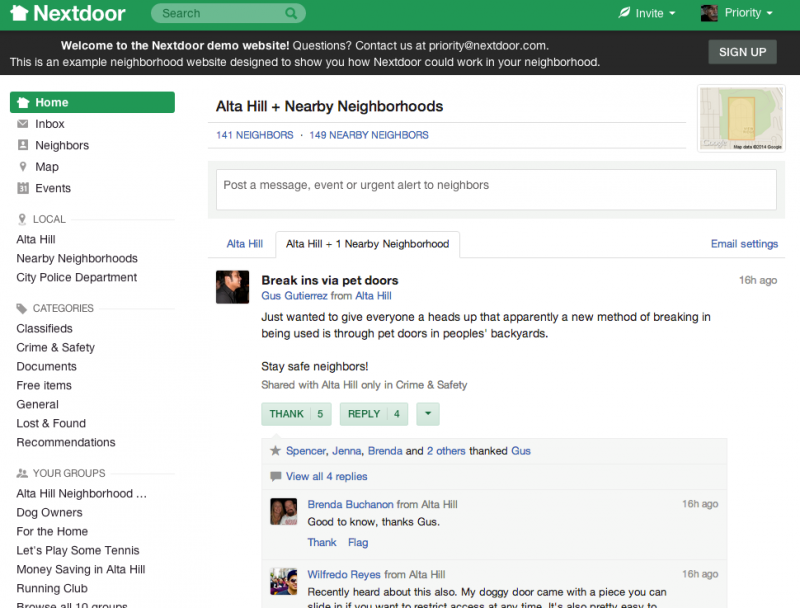
Task: Open Free items category
Action: tap(44, 385)
